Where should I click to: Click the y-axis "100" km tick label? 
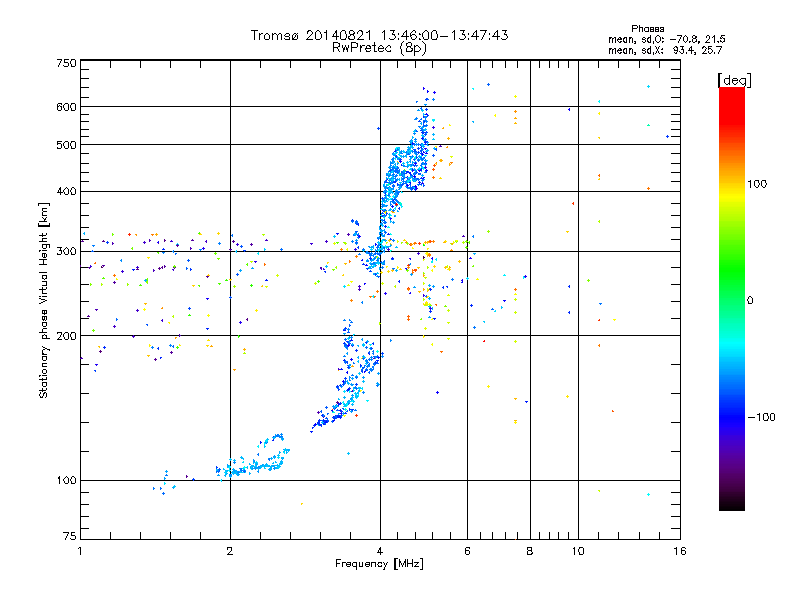(x=66, y=480)
